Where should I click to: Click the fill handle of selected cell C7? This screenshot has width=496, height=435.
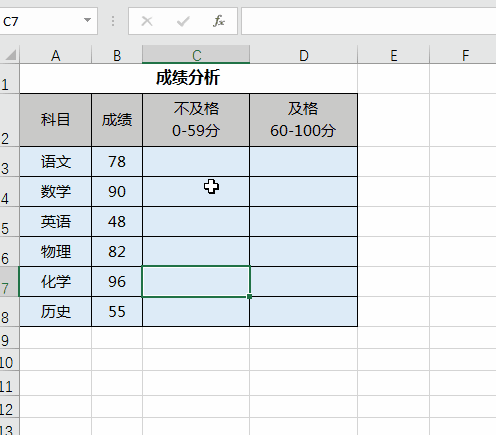249,296
